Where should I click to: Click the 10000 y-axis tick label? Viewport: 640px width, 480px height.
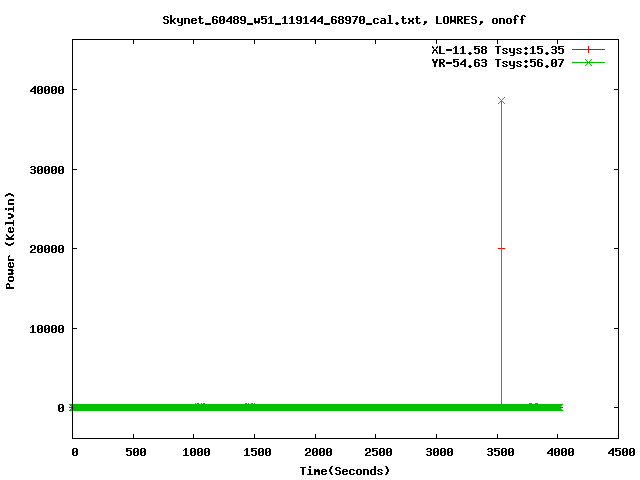(x=47, y=329)
